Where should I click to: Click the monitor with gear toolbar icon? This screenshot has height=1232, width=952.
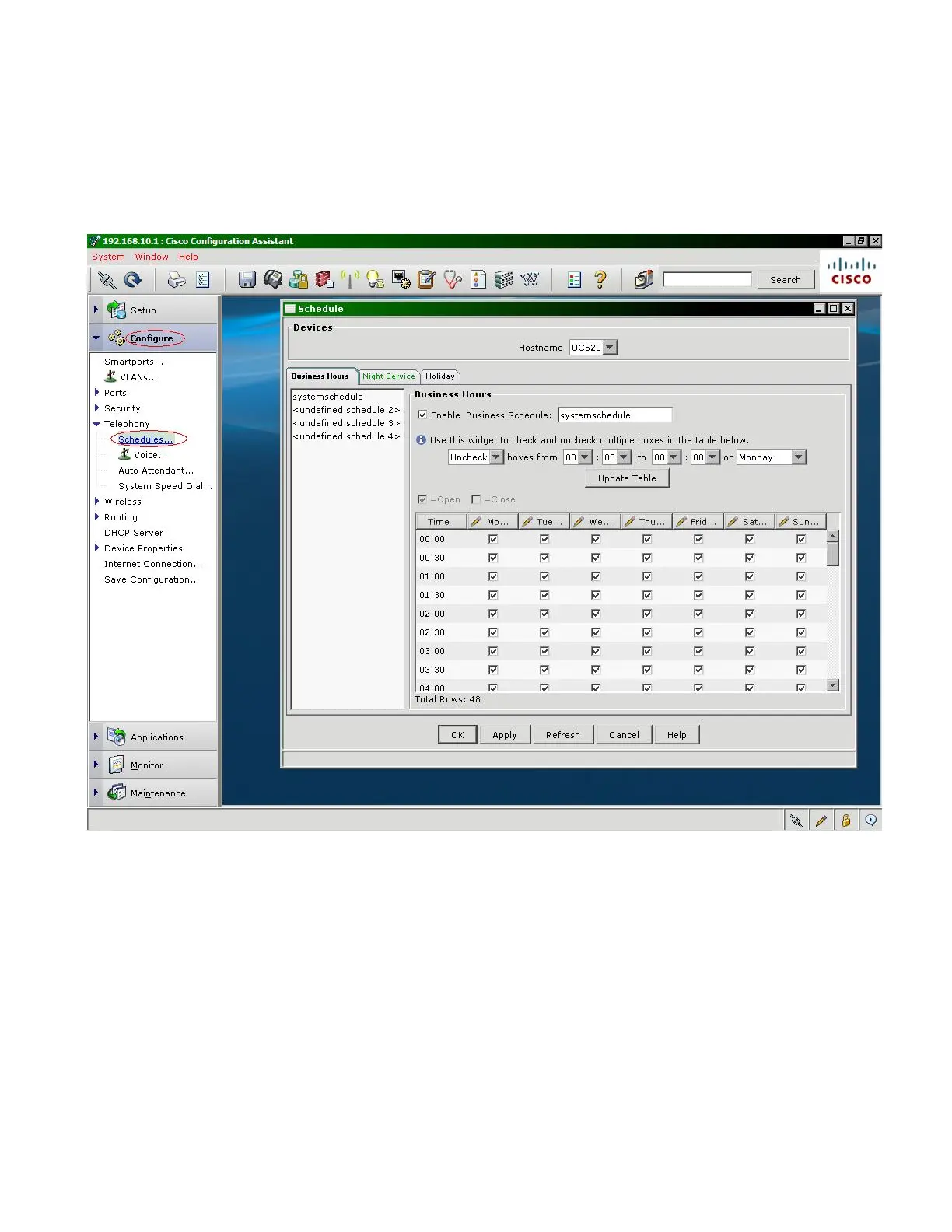(401, 280)
